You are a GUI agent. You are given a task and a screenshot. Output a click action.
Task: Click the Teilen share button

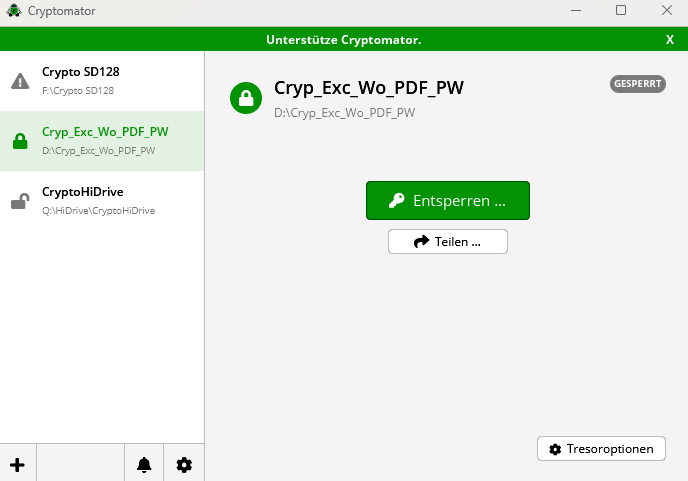447,242
